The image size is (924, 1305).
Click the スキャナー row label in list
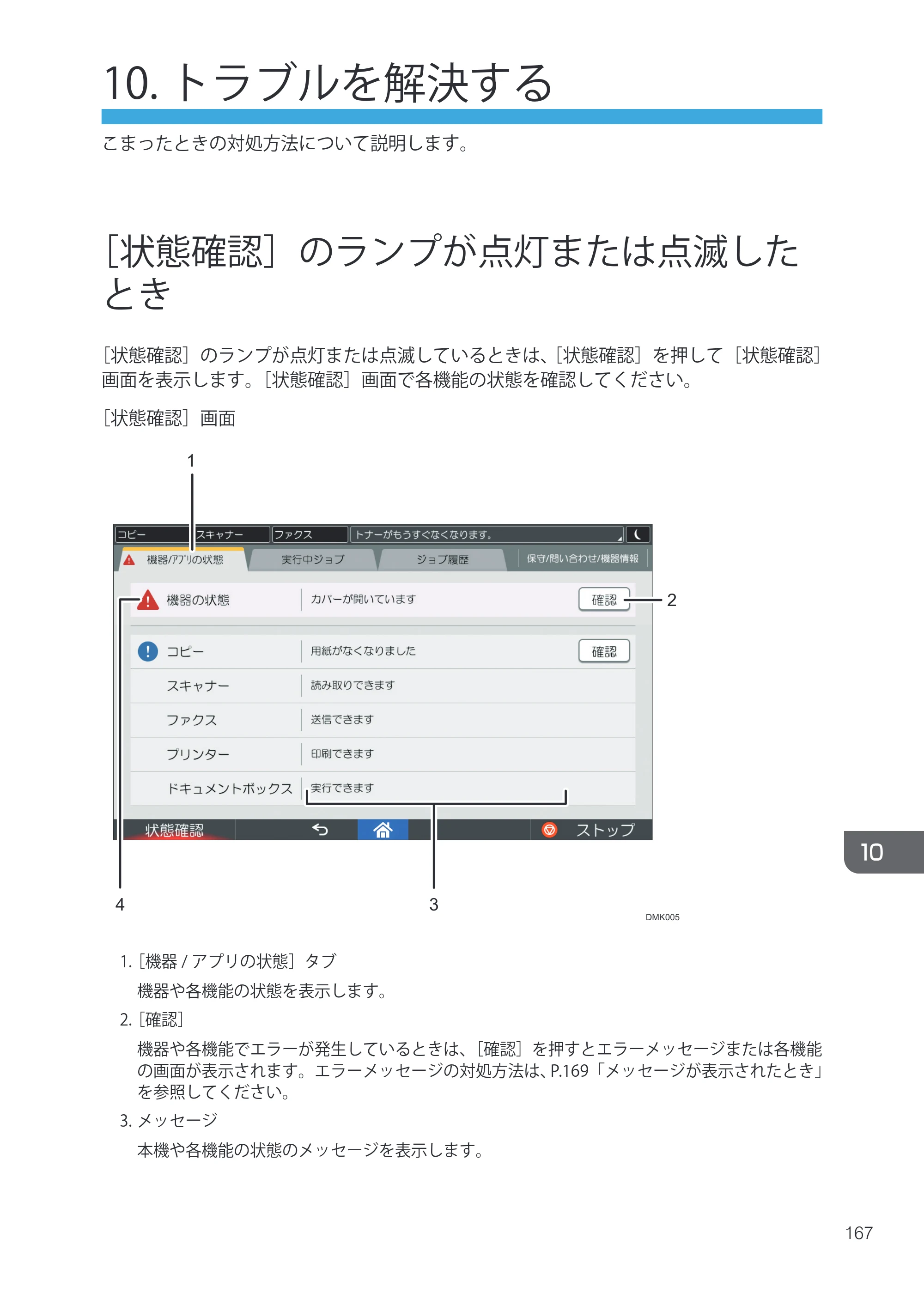pyautogui.click(x=198, y=686)
